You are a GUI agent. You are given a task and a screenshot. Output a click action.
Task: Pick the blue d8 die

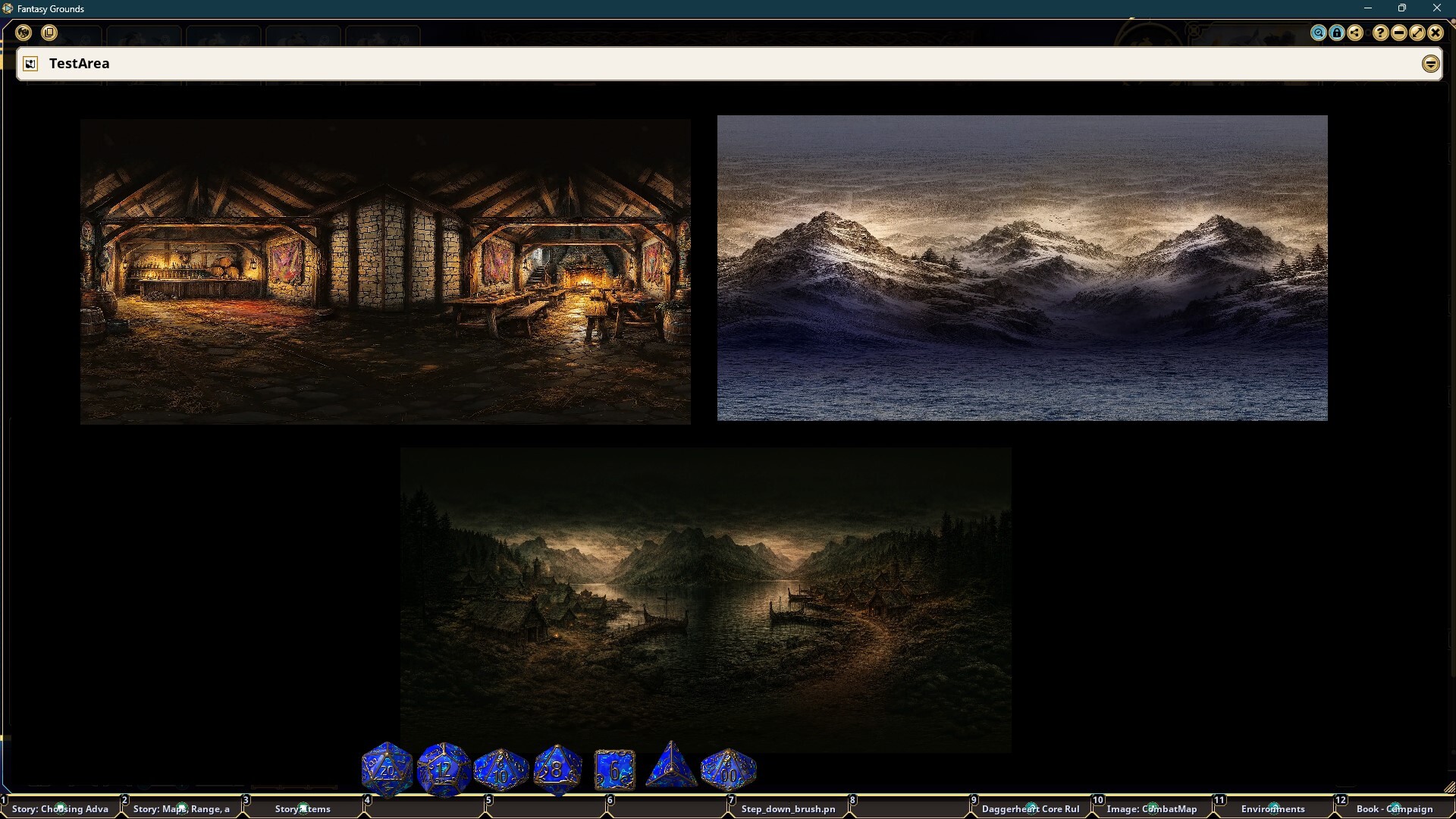tap(557, 770)
